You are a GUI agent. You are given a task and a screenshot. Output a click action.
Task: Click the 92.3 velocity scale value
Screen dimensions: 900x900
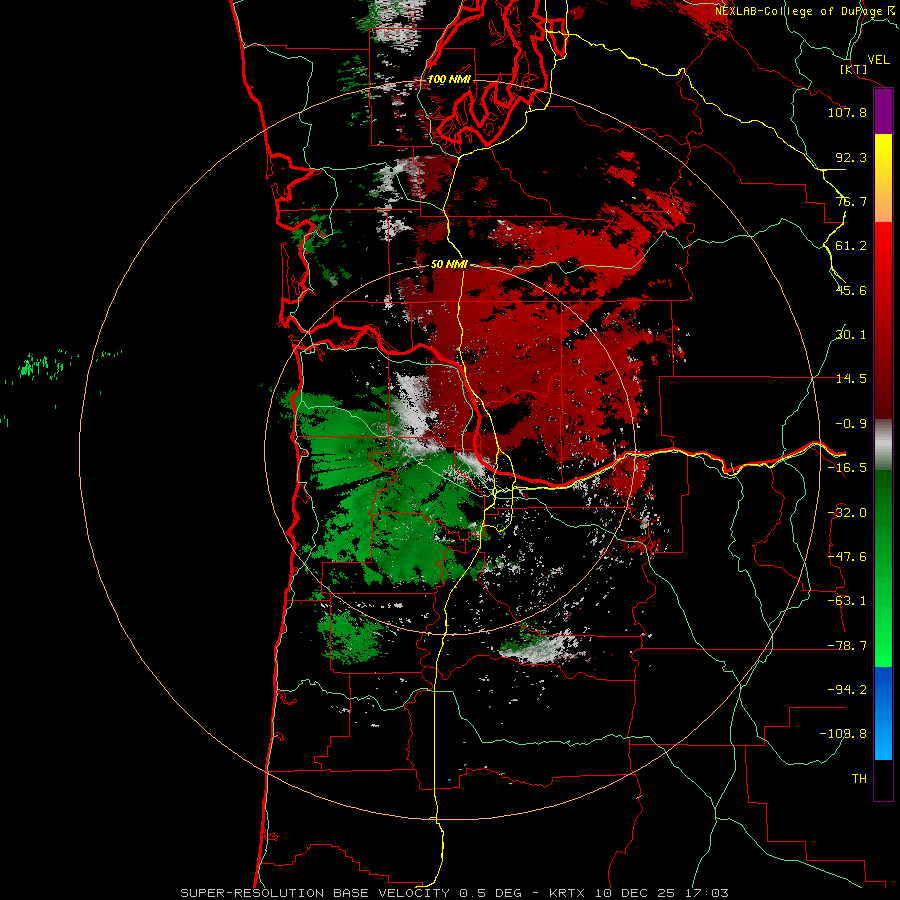click(x=851, y=157)
